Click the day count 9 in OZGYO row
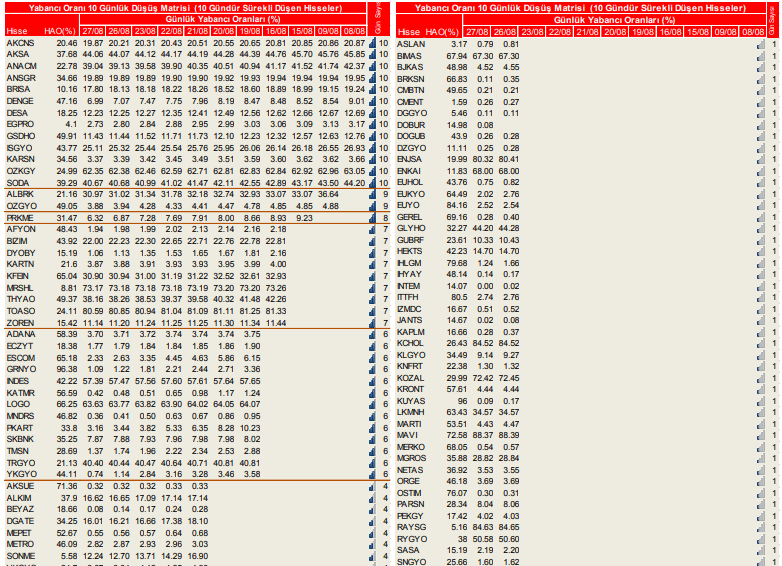Image resolution: width=782 pixels, height=566 pixels. point(386,206)
